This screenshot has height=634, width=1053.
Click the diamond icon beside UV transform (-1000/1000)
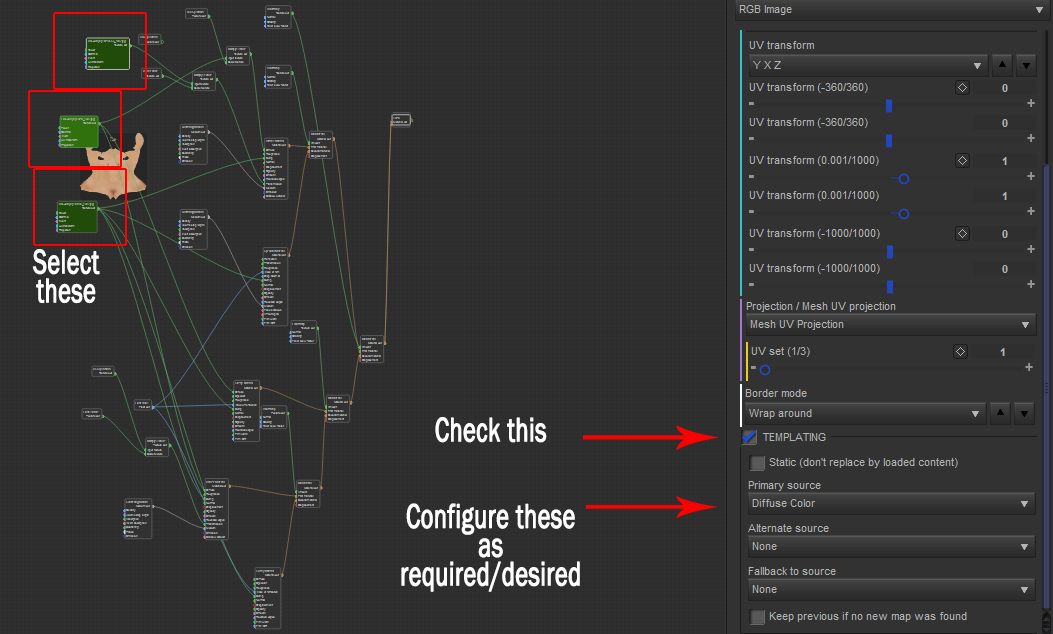[x=962, y=234]
